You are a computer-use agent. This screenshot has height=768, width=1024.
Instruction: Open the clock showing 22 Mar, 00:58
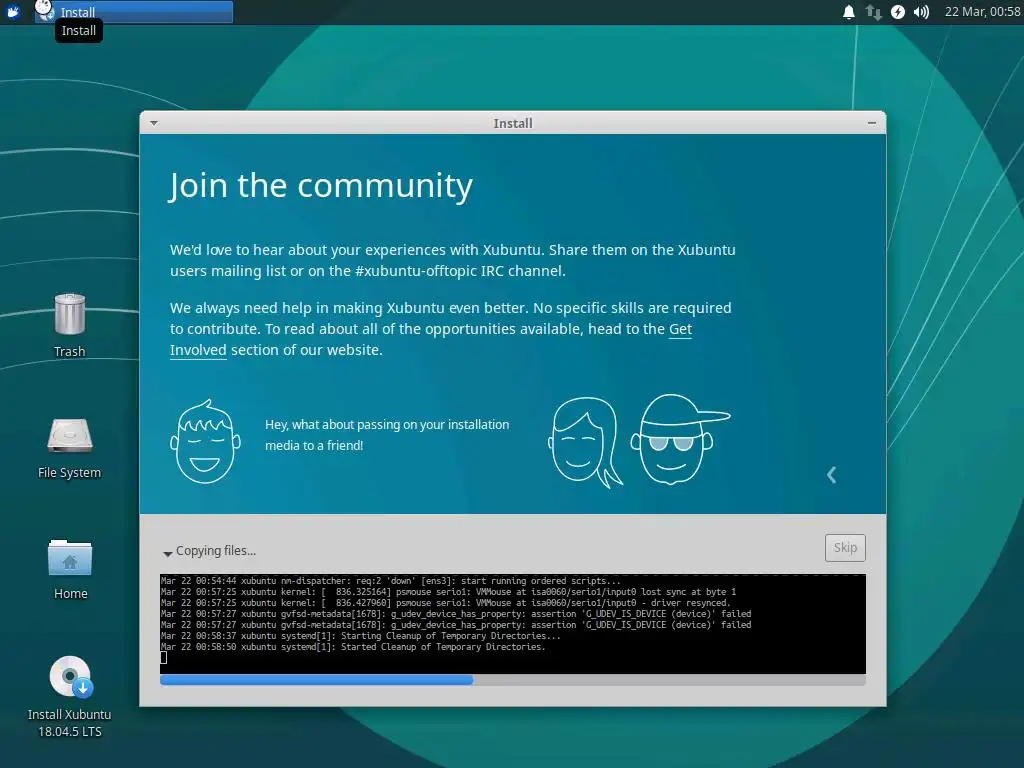(982, 12)
